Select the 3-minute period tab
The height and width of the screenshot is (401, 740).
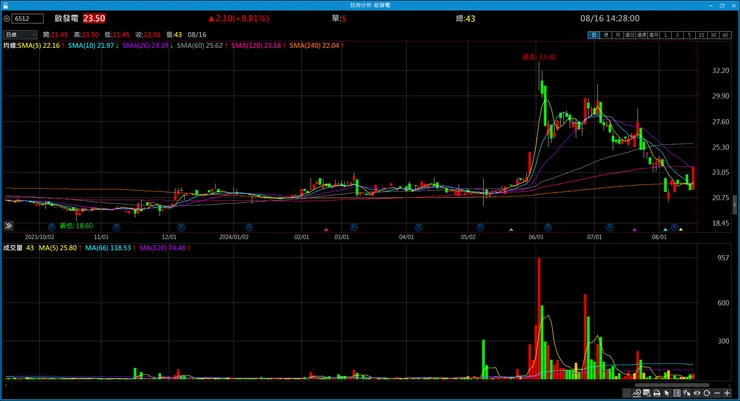pos(678,35)
